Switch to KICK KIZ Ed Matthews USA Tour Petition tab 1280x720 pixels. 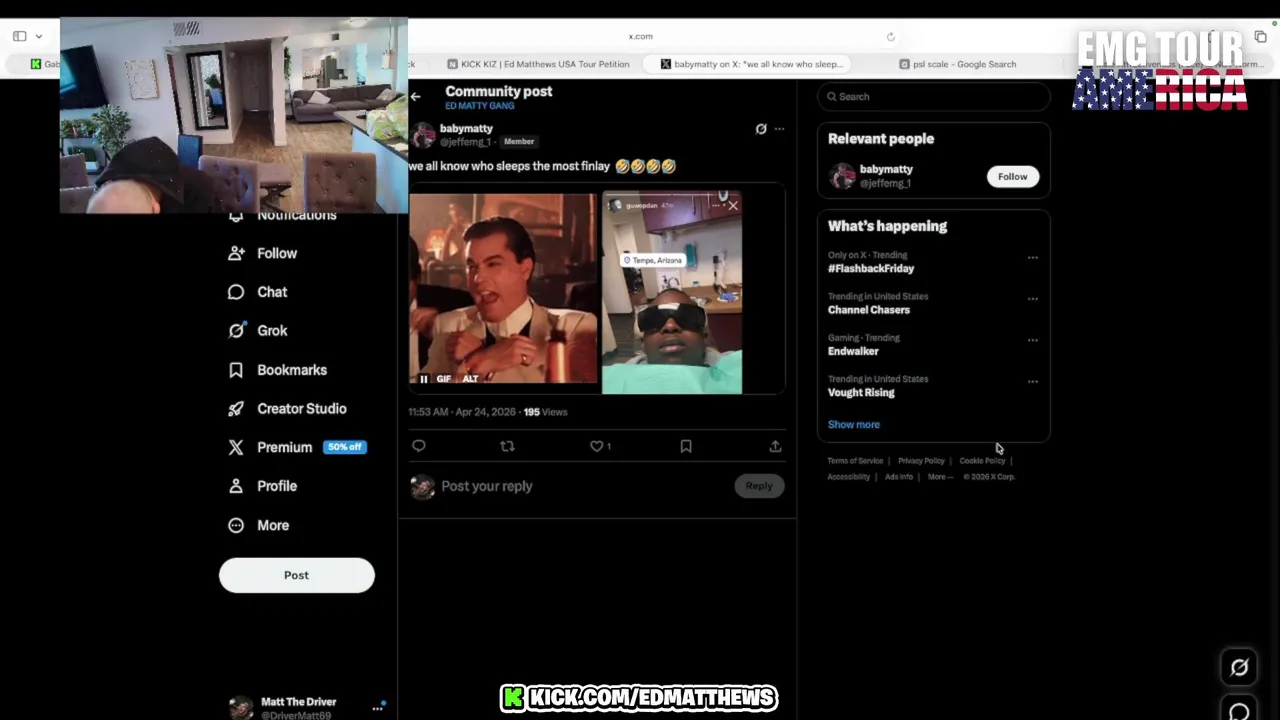(539, 64)
